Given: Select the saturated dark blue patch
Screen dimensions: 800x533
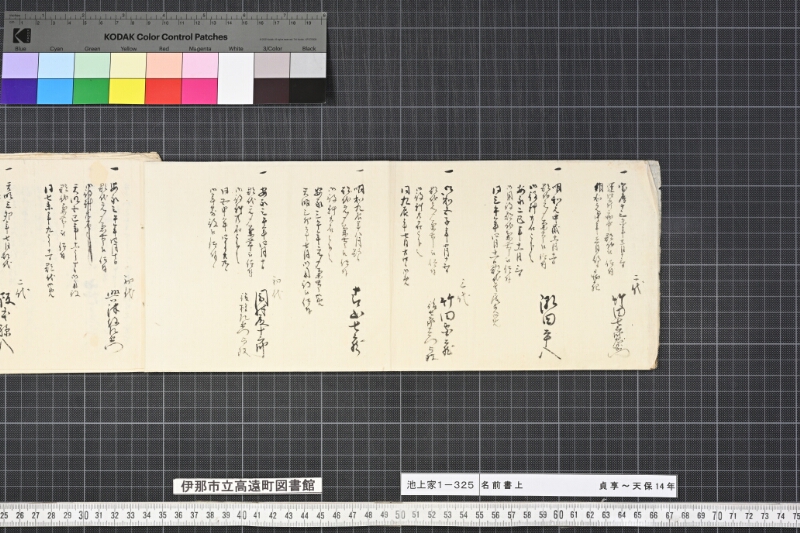Looking at the screenshot, I should point(20,91).
